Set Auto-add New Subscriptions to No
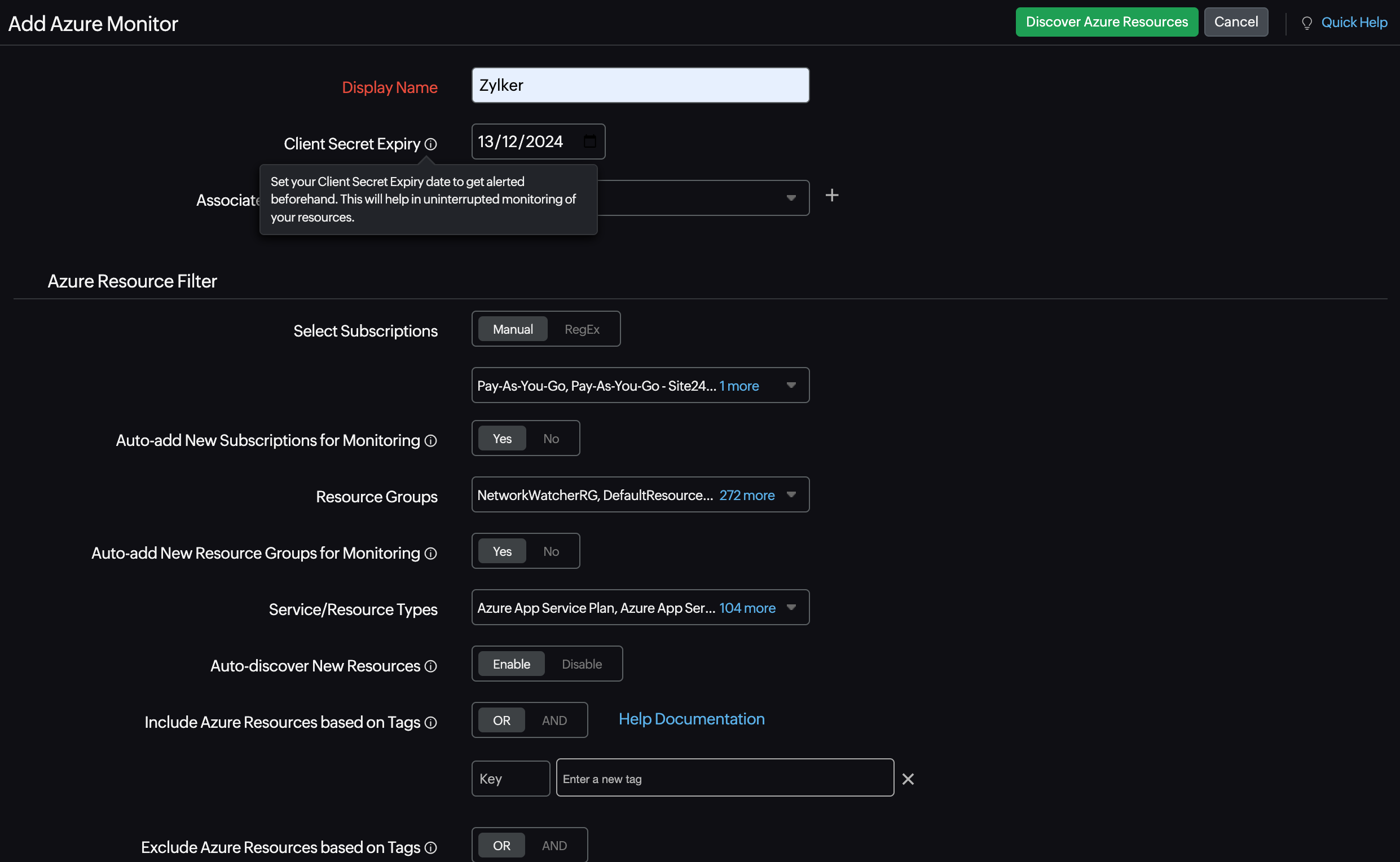The width and height of the screenshot is (1400, 862). [x=551, y=439]
